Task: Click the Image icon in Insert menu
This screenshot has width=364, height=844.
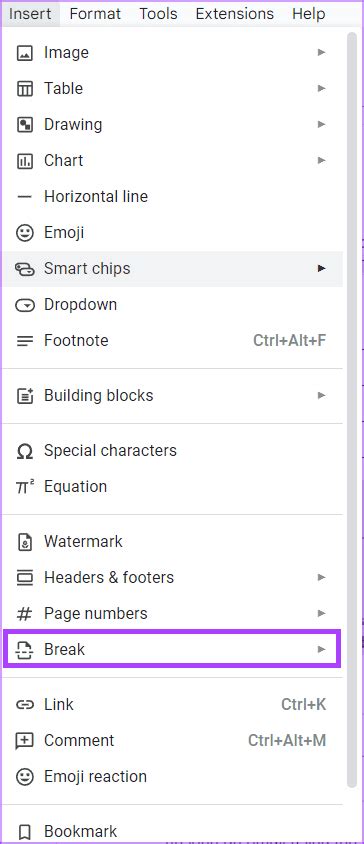Action: click(25, 53)
